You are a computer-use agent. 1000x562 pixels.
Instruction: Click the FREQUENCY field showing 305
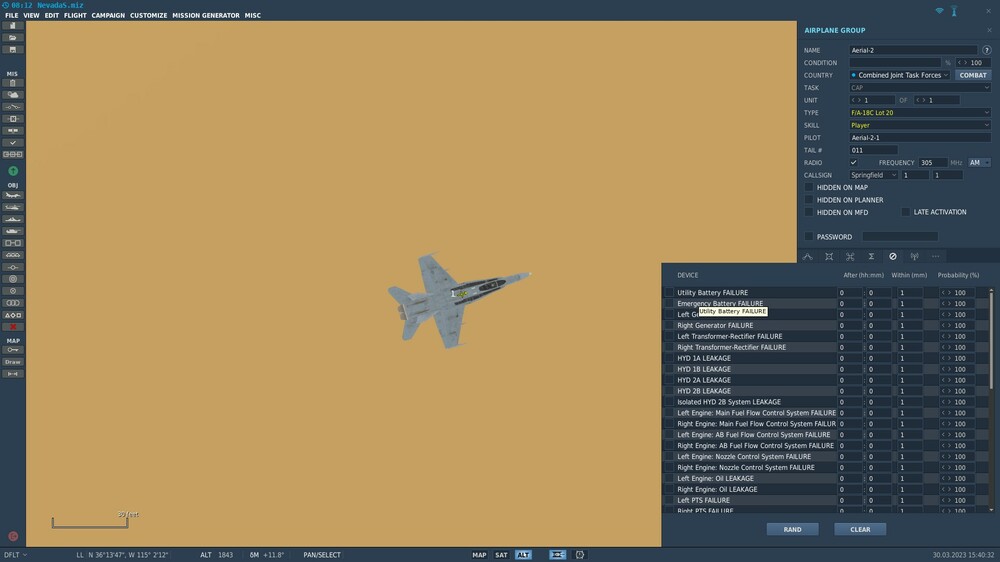(x=933, y=163)
